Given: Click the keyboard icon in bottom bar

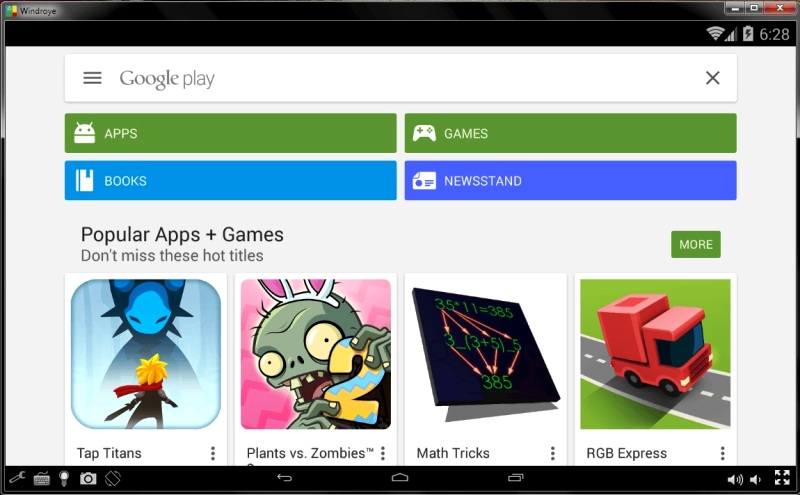Looking at the screenshot, I should (x=41, y=479).
